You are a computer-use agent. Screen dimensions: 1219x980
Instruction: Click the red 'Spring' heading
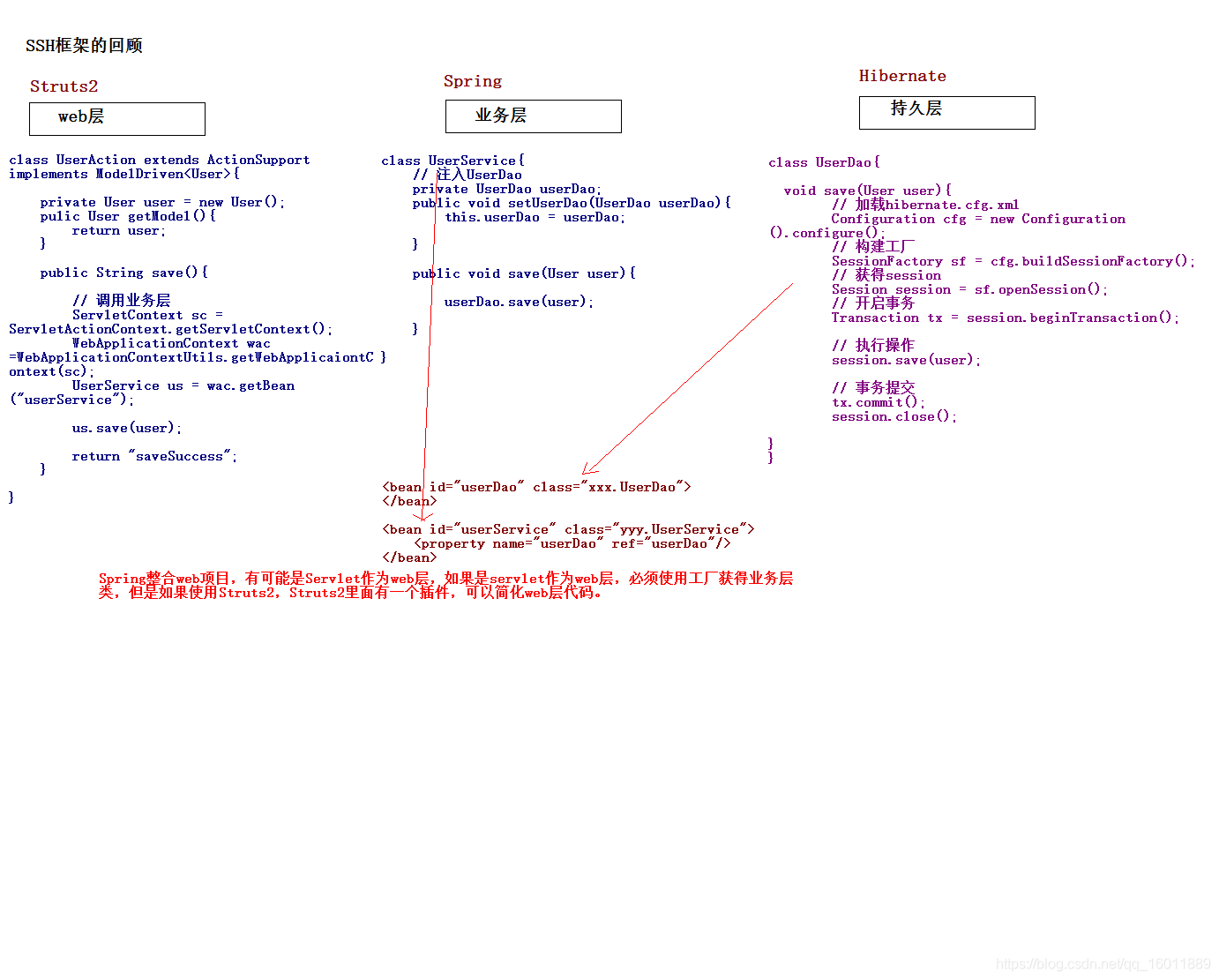point(473,81)
